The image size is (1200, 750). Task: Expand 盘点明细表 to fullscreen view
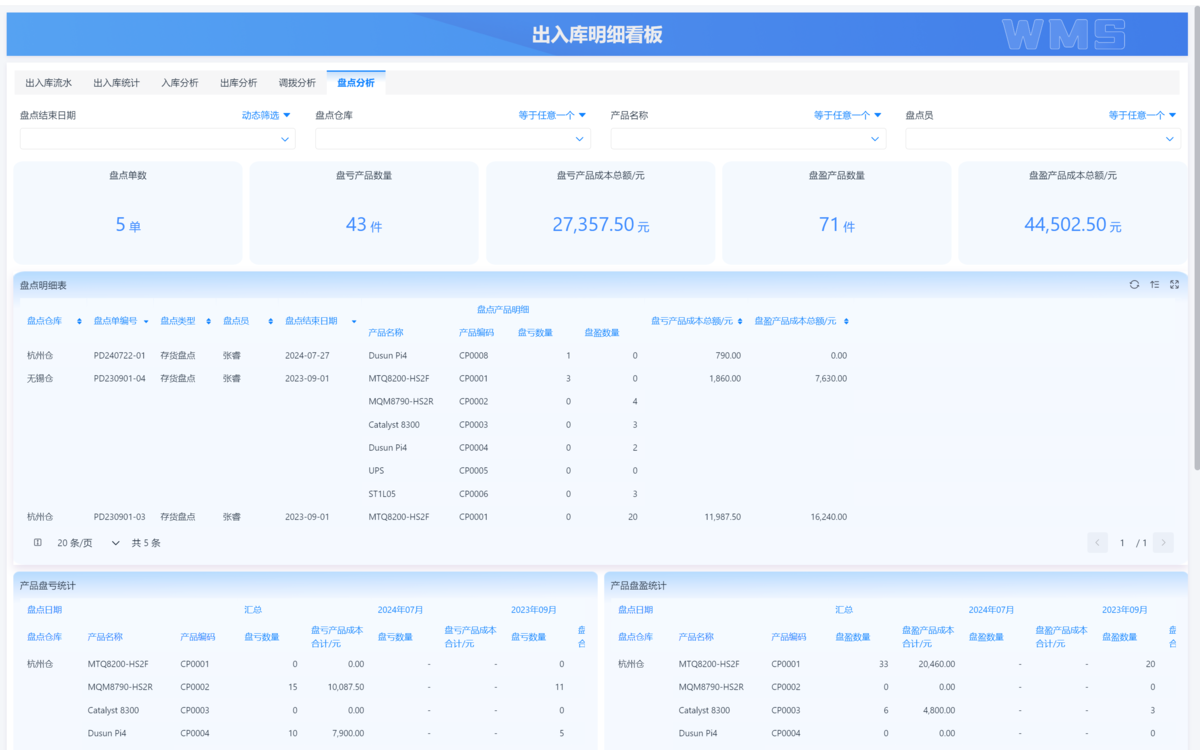click(1175, 285)
